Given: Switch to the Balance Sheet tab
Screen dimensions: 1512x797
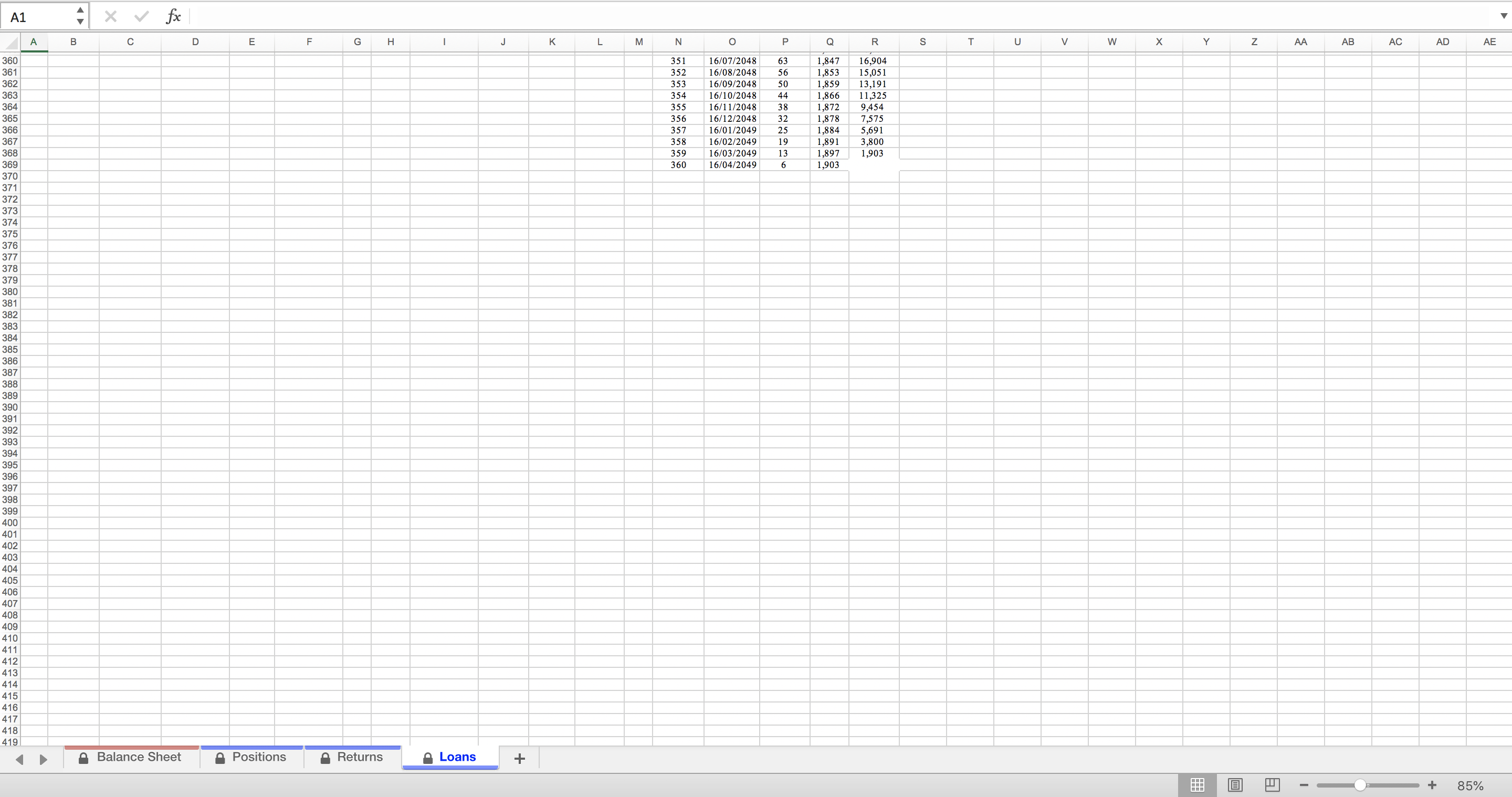Looking at the screenshot, I should 131,757.
